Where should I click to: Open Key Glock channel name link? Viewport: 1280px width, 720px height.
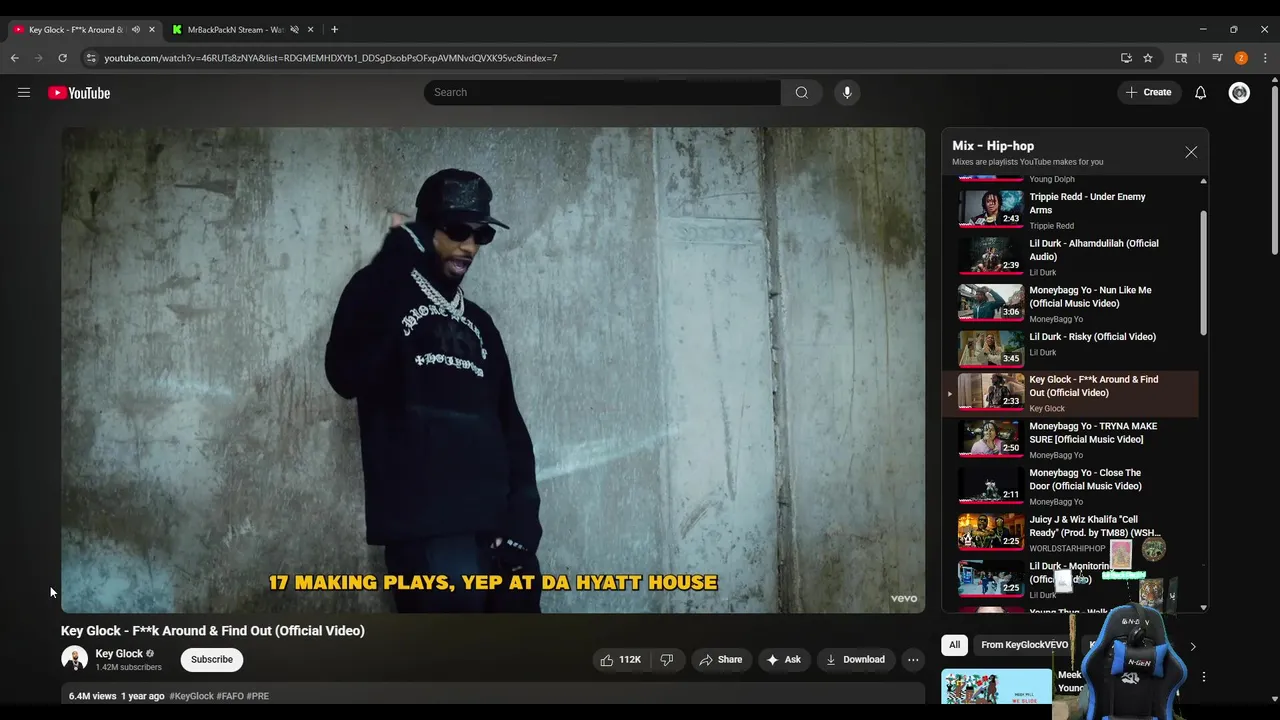tap(119, 653)
